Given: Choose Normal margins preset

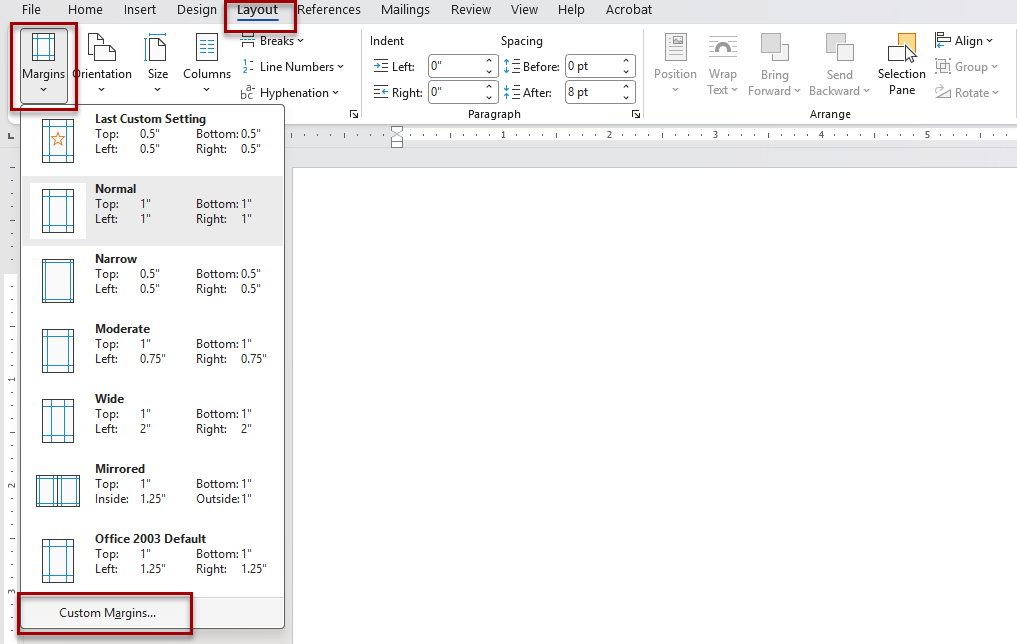Looking at the screenshot, I should 152,210.
